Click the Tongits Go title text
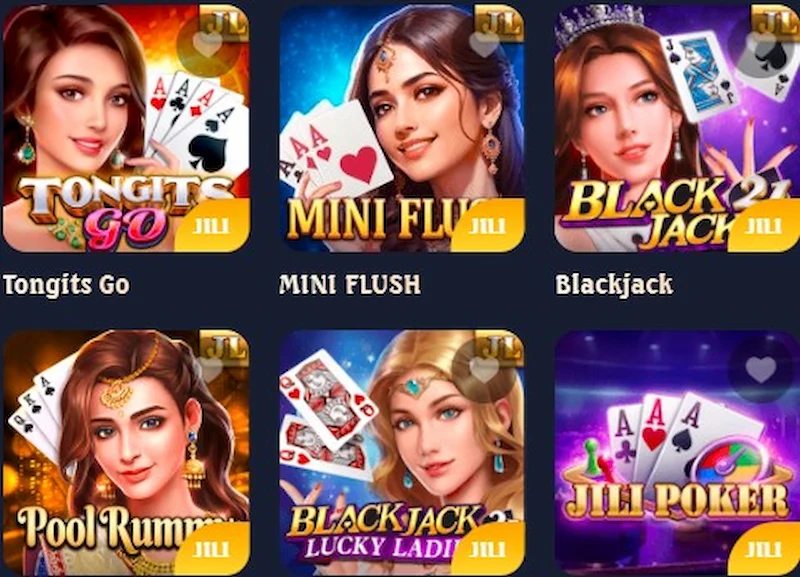This screenshot has height=577, width=800. tap(66, 285)
